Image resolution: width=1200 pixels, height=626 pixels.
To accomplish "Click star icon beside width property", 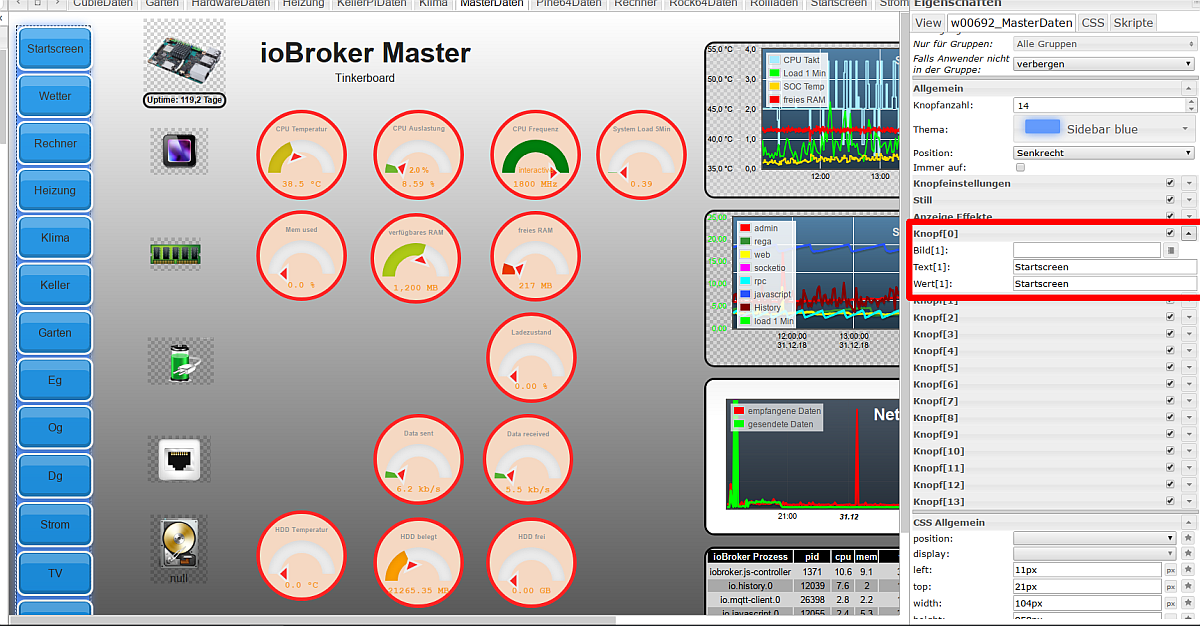I will coord(1188,604).
